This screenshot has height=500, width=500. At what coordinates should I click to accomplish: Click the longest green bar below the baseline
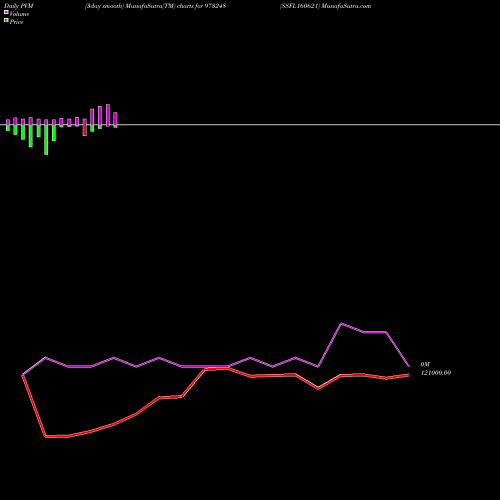[46, 140]
